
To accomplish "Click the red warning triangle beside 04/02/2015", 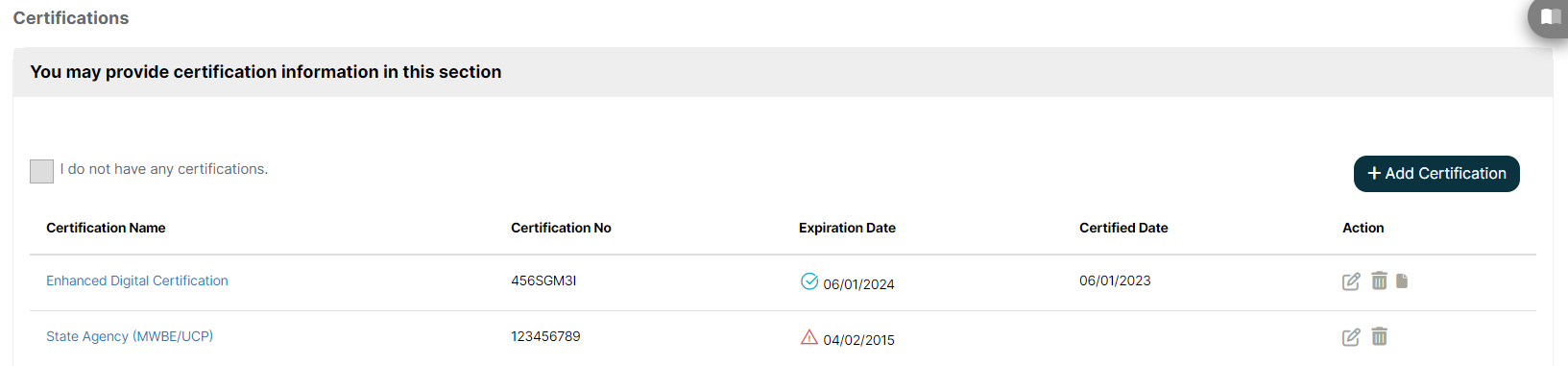I will tap(809, 337).
